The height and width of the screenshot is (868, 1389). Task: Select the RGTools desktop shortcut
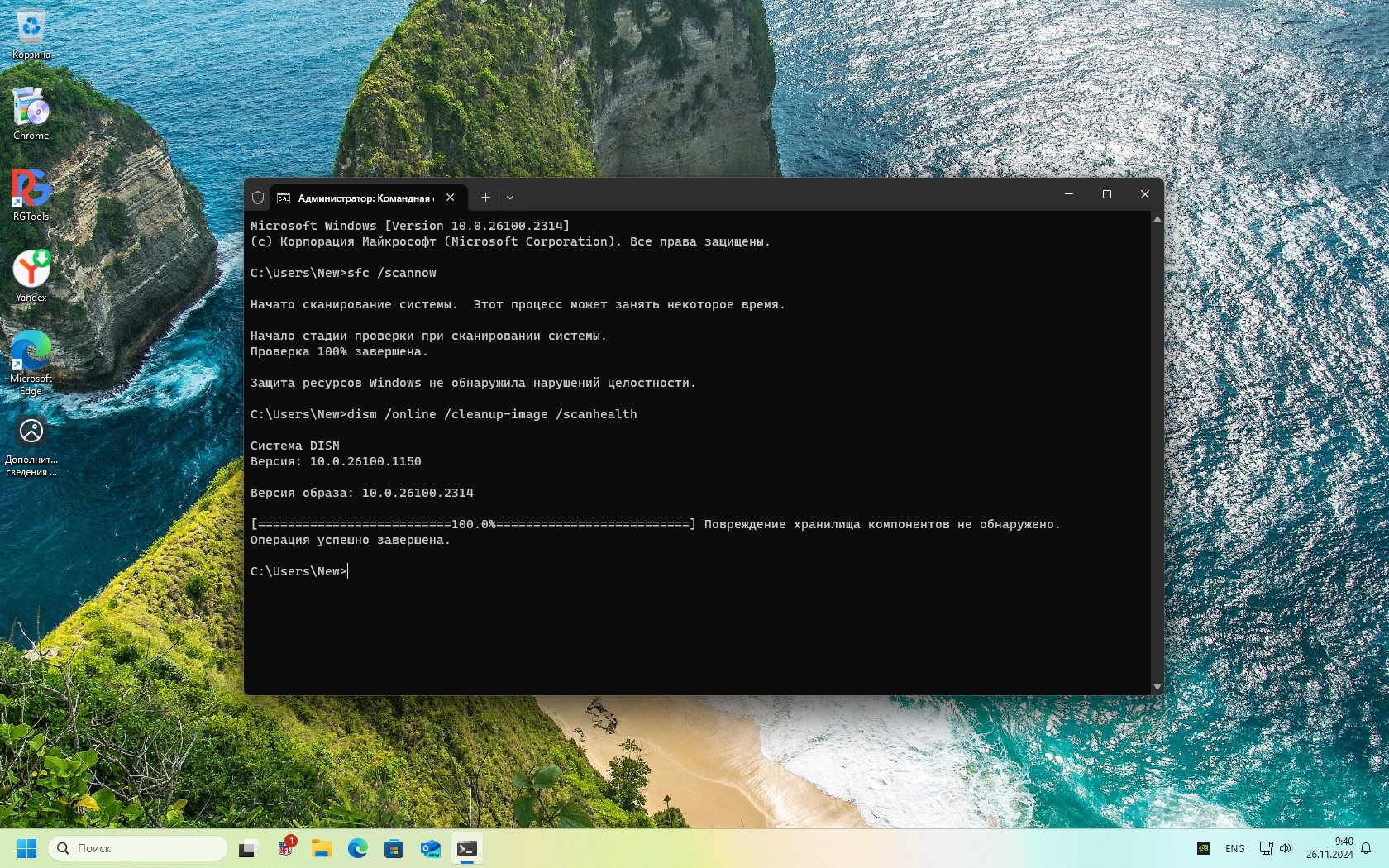pyautogui.click(x=31, y=194)
